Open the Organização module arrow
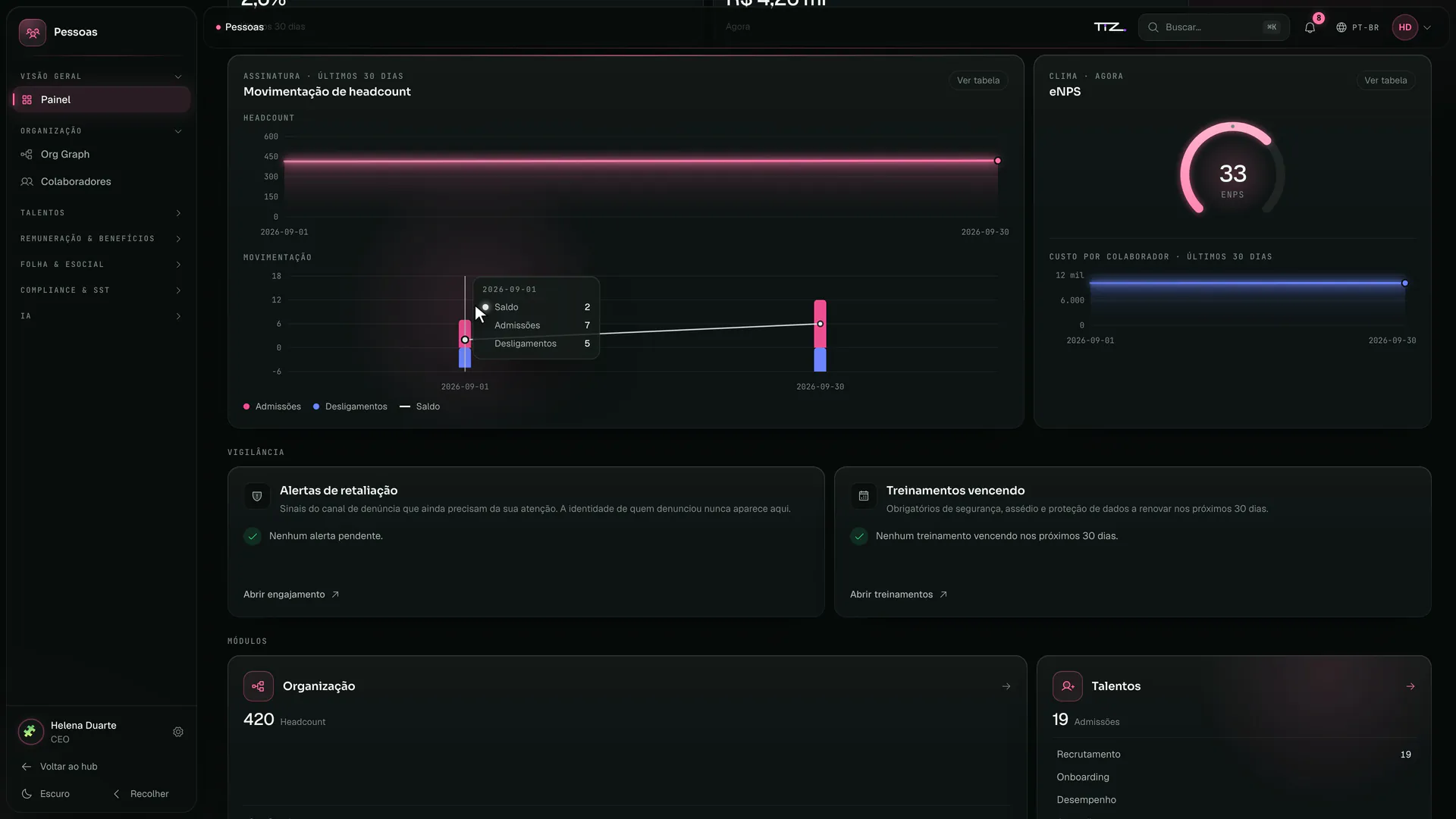The width and height of the screenshot is (1456, 819). 1006,686
